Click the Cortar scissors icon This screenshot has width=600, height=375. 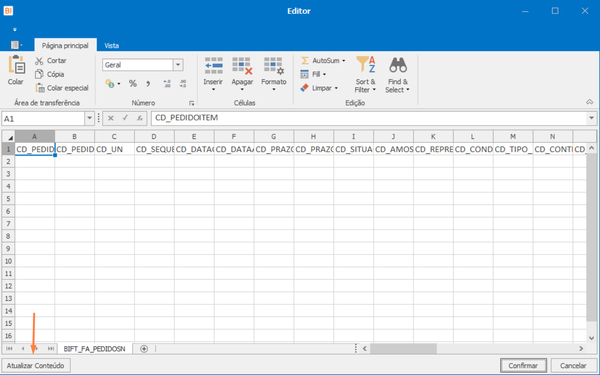pos(39,61)
